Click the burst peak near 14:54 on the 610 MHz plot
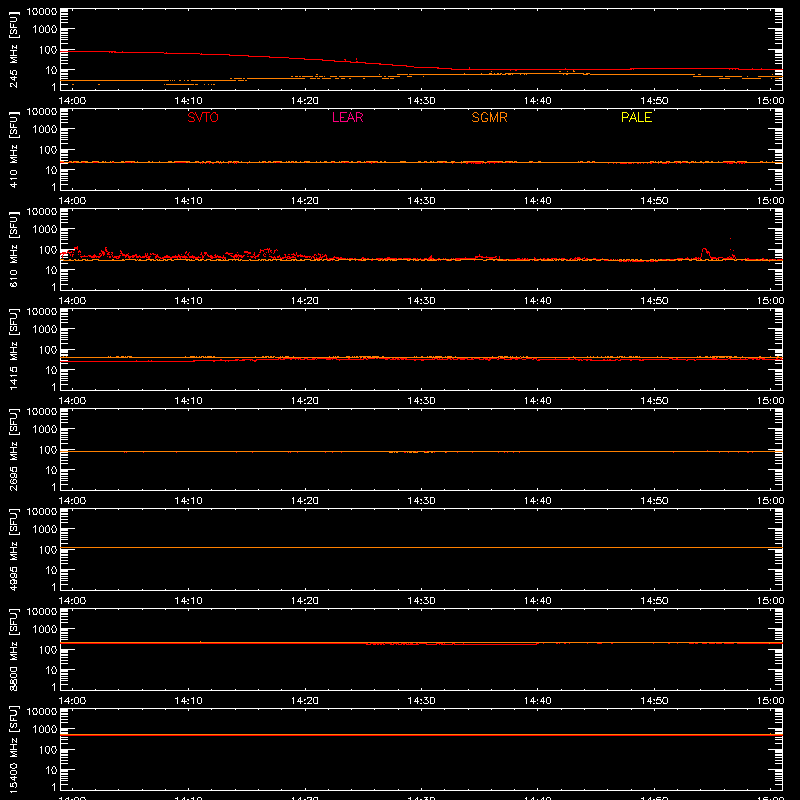The height and width of the screenshot is (800, 800). (705, 251)
